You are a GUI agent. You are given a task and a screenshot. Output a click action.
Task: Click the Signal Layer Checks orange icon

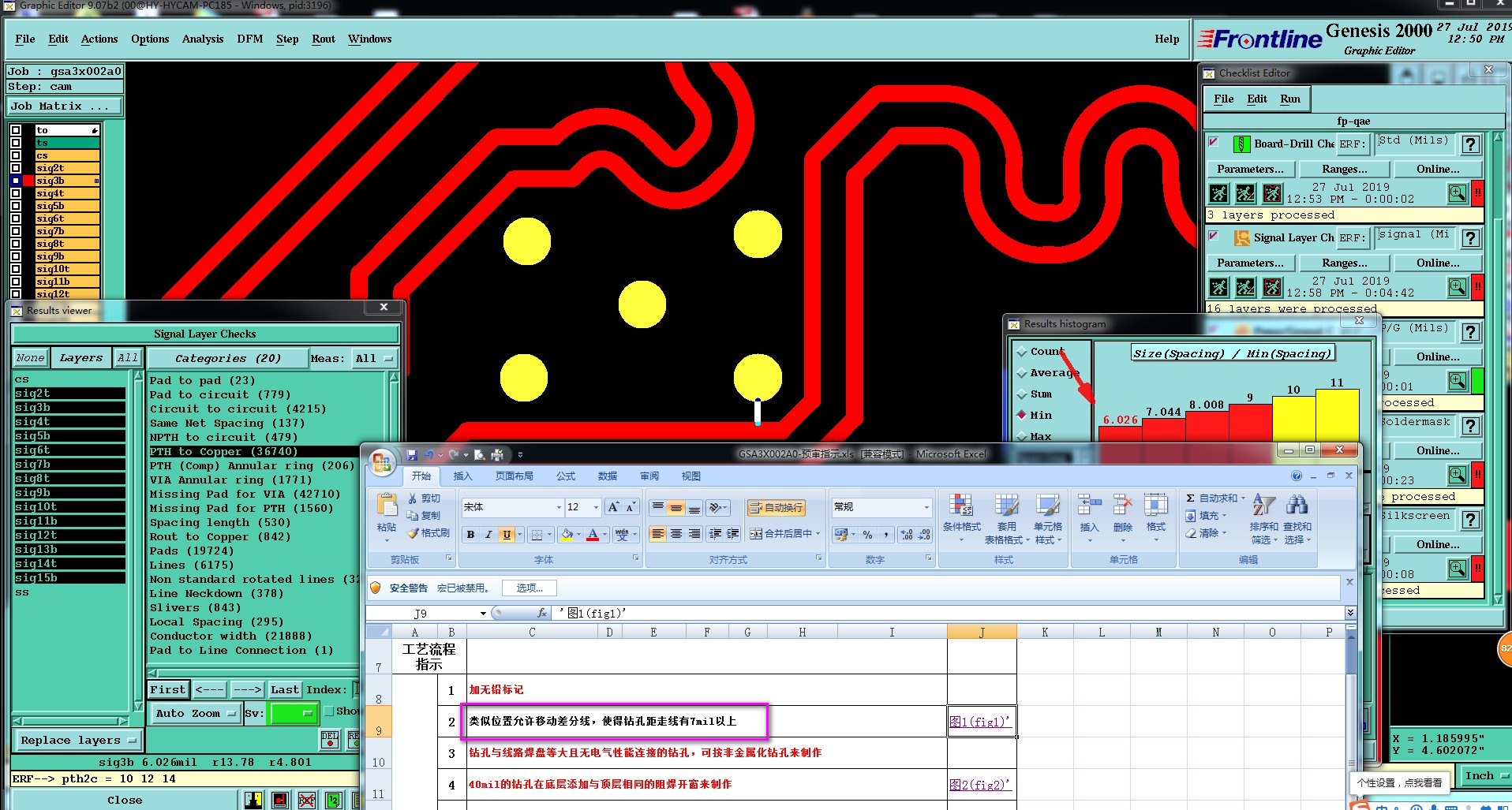pos(1241,237)
